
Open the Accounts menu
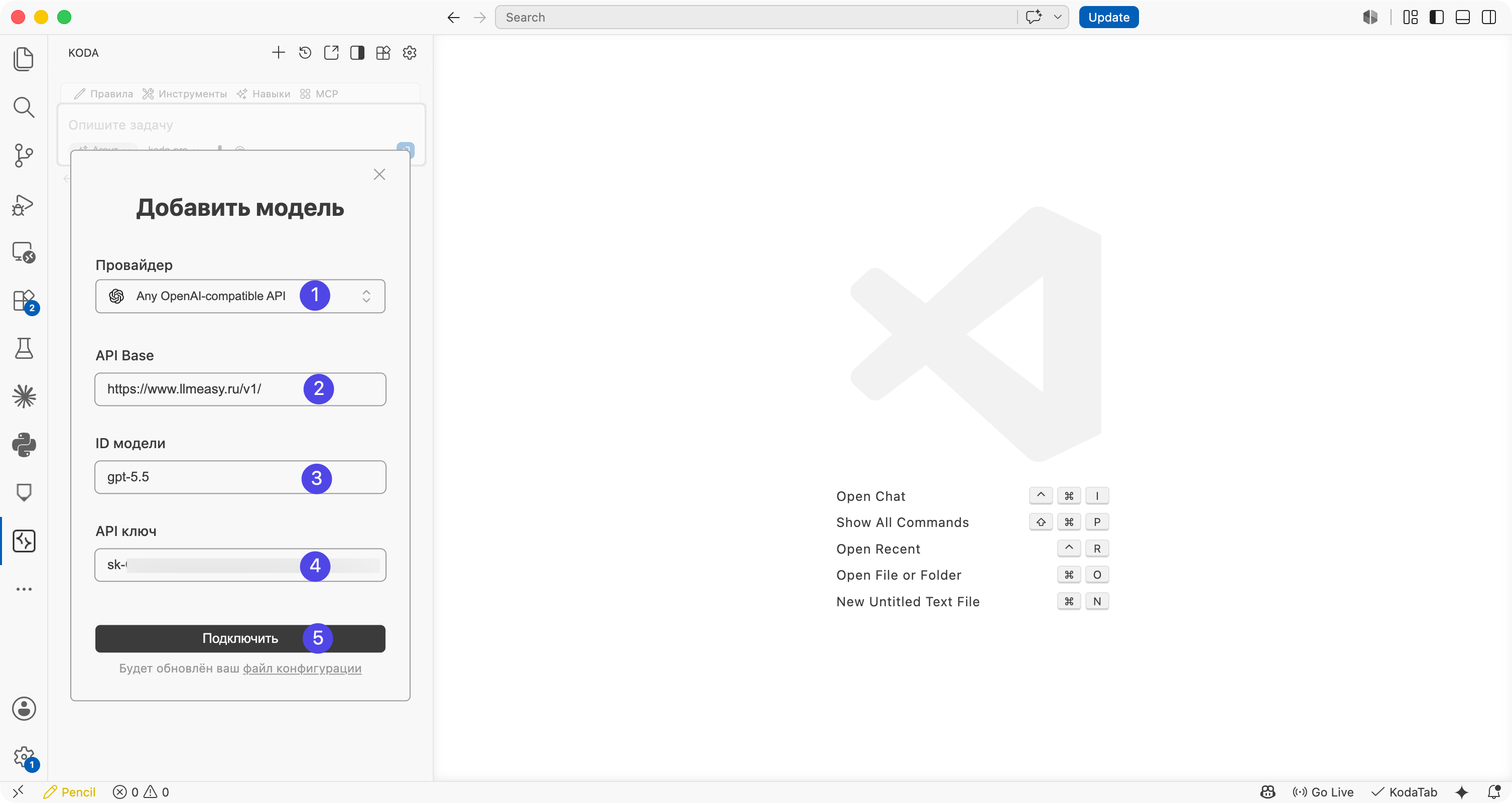24,709
